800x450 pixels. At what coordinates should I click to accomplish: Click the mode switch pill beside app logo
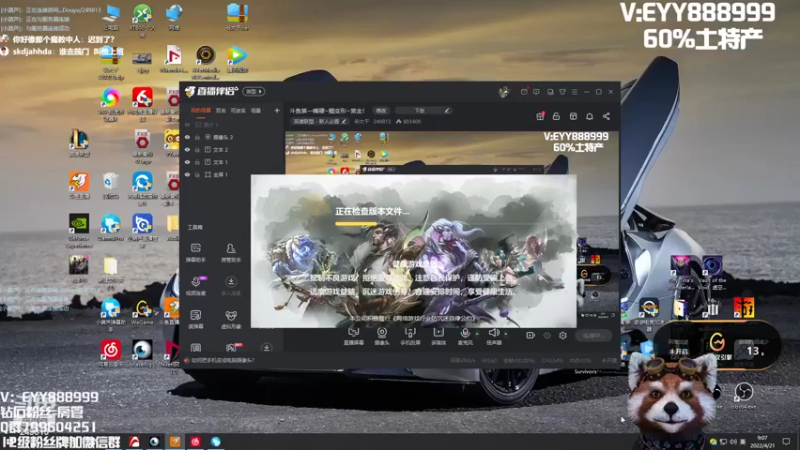coord(254,91)
